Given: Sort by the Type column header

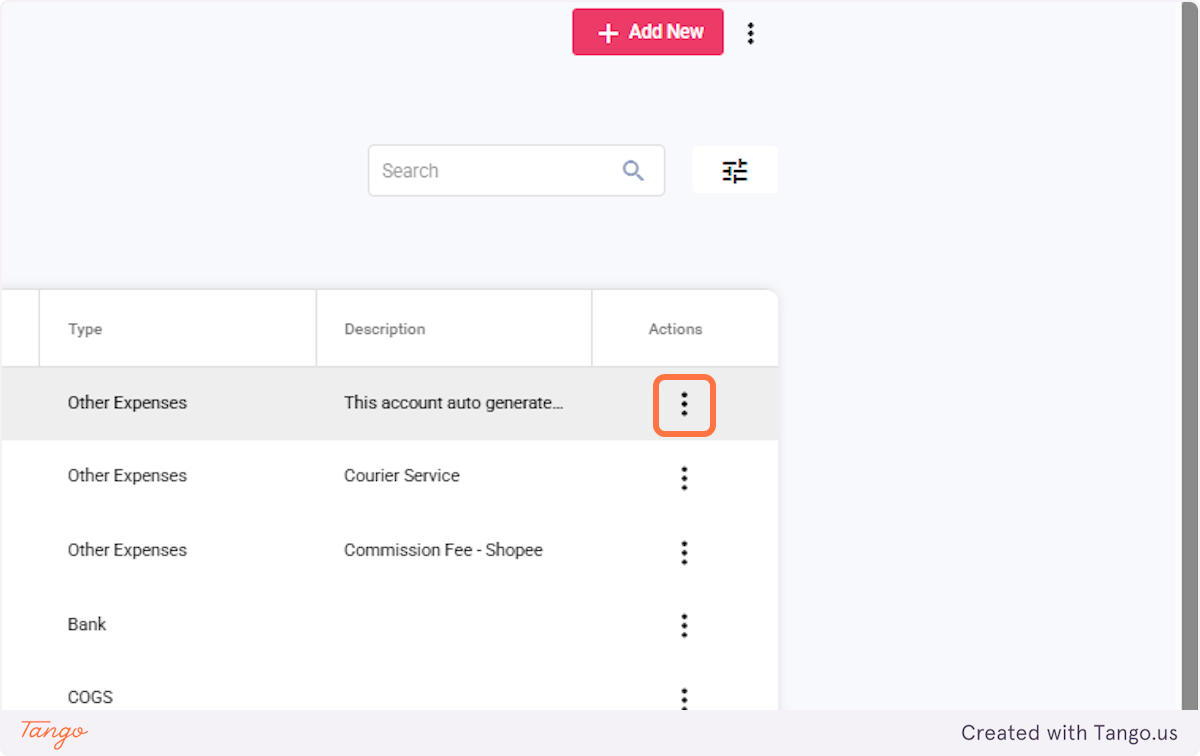Looking at the screenshot, I should 85,329.
